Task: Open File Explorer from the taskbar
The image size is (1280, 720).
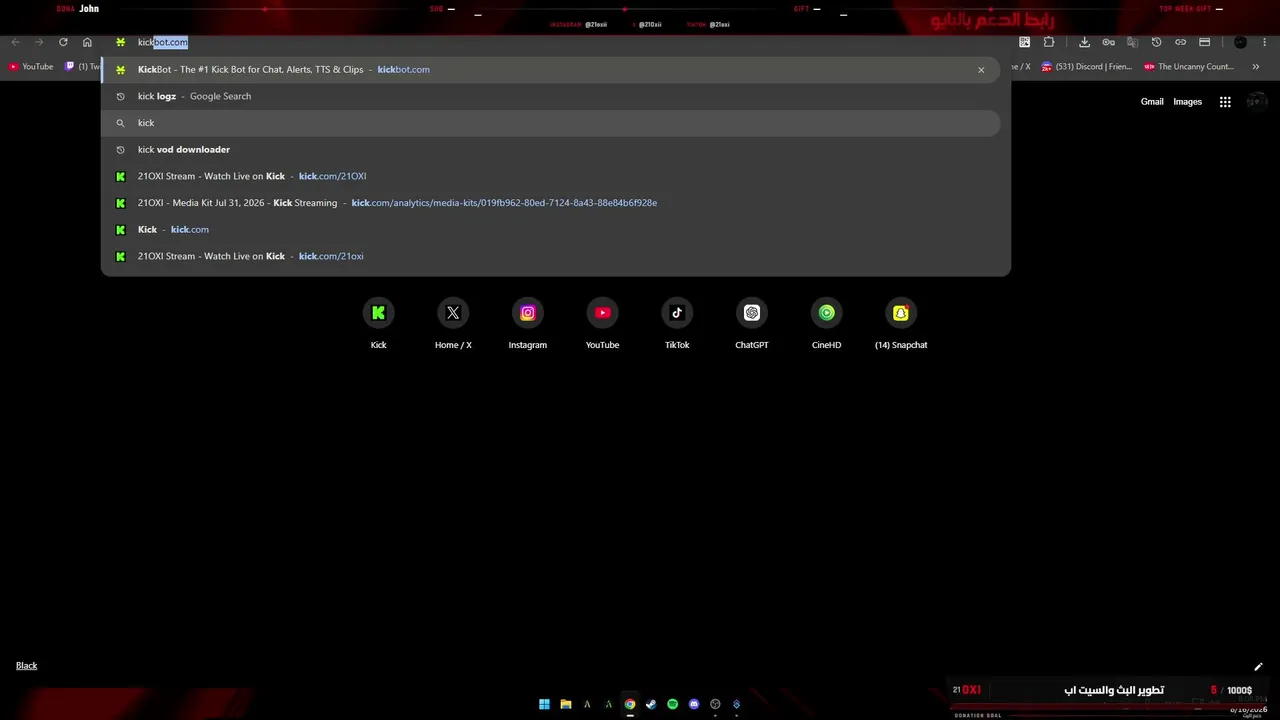Action: tap(566, 704)
